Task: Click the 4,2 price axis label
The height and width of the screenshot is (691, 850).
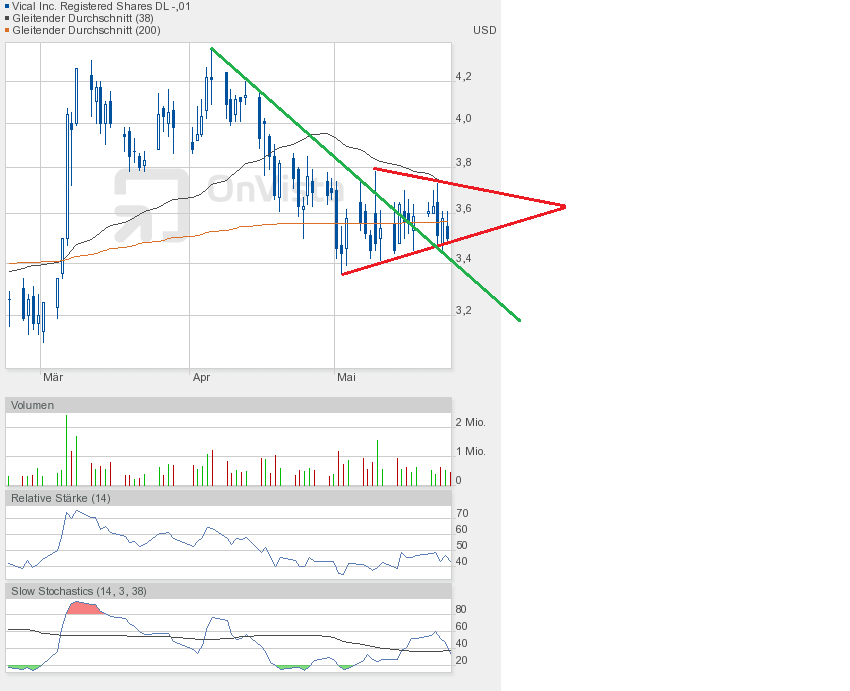Action: (463, 76)
